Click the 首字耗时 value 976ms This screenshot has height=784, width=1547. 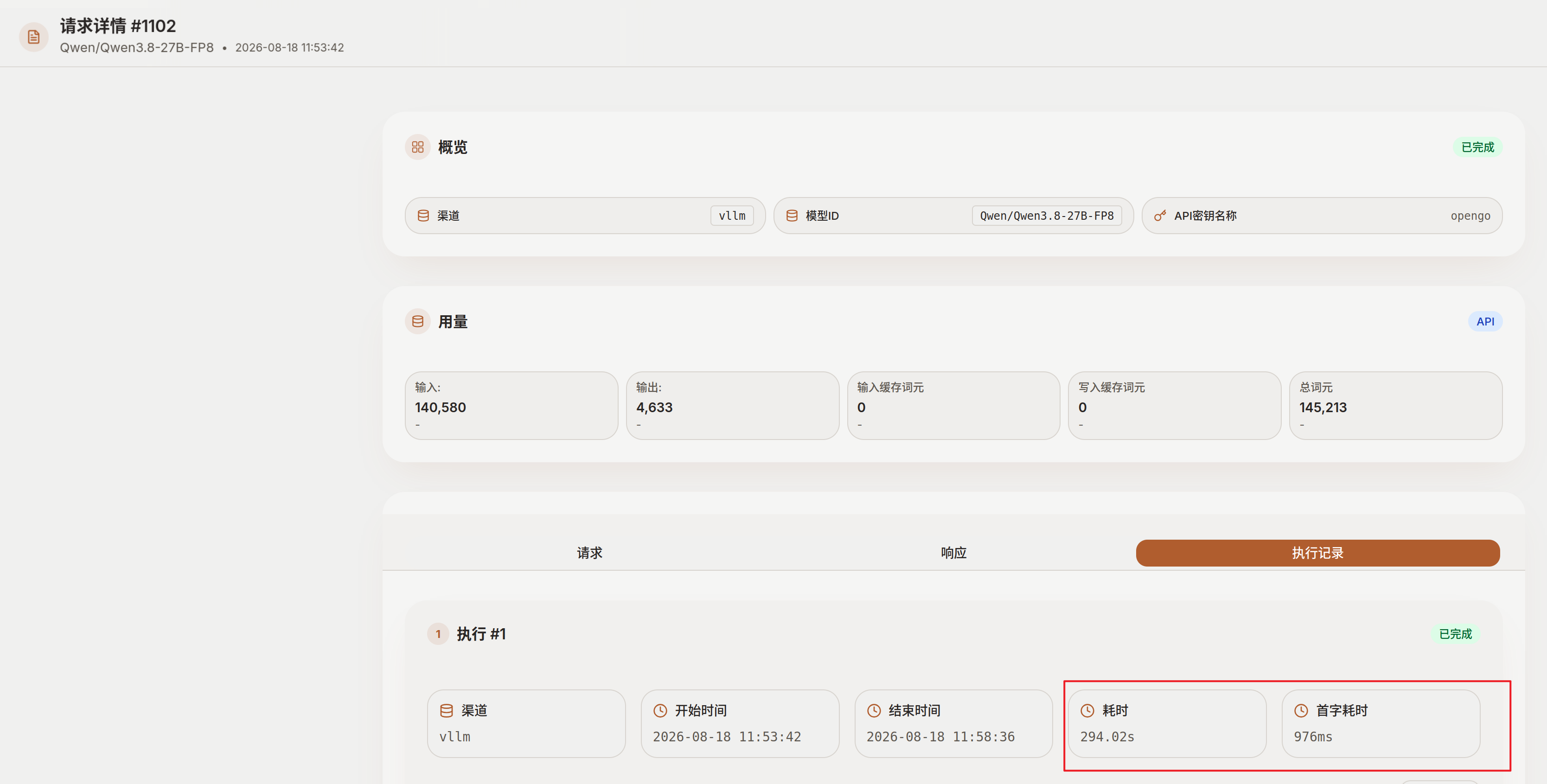pos(1313,737)
